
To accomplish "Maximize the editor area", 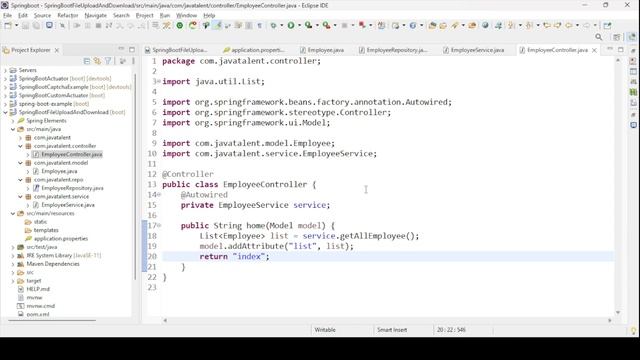I will (x=620, y=49).
